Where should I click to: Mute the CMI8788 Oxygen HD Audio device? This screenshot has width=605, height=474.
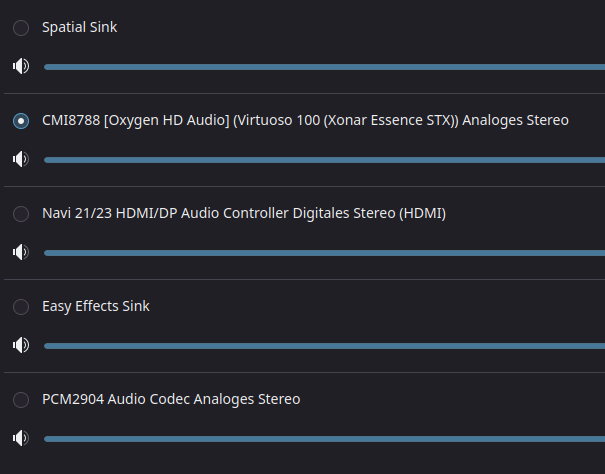(21, 159)
